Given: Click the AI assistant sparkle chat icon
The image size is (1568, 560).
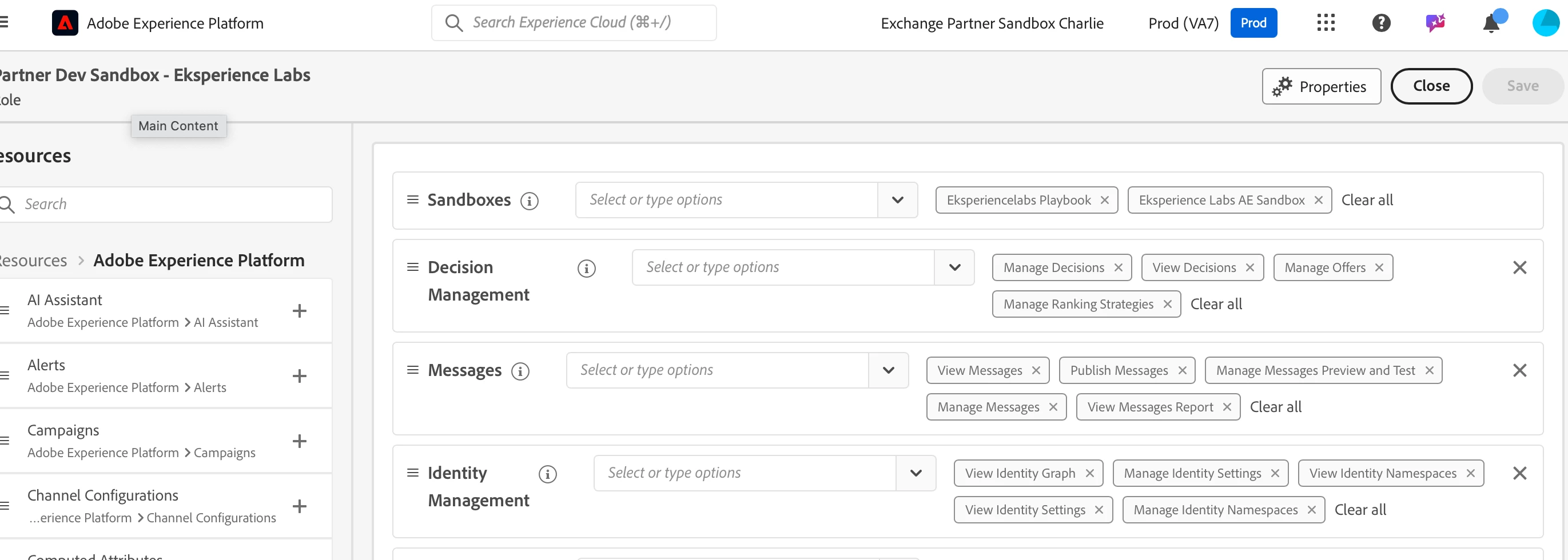Looking at the screenshot, I should pos(1435,23).
